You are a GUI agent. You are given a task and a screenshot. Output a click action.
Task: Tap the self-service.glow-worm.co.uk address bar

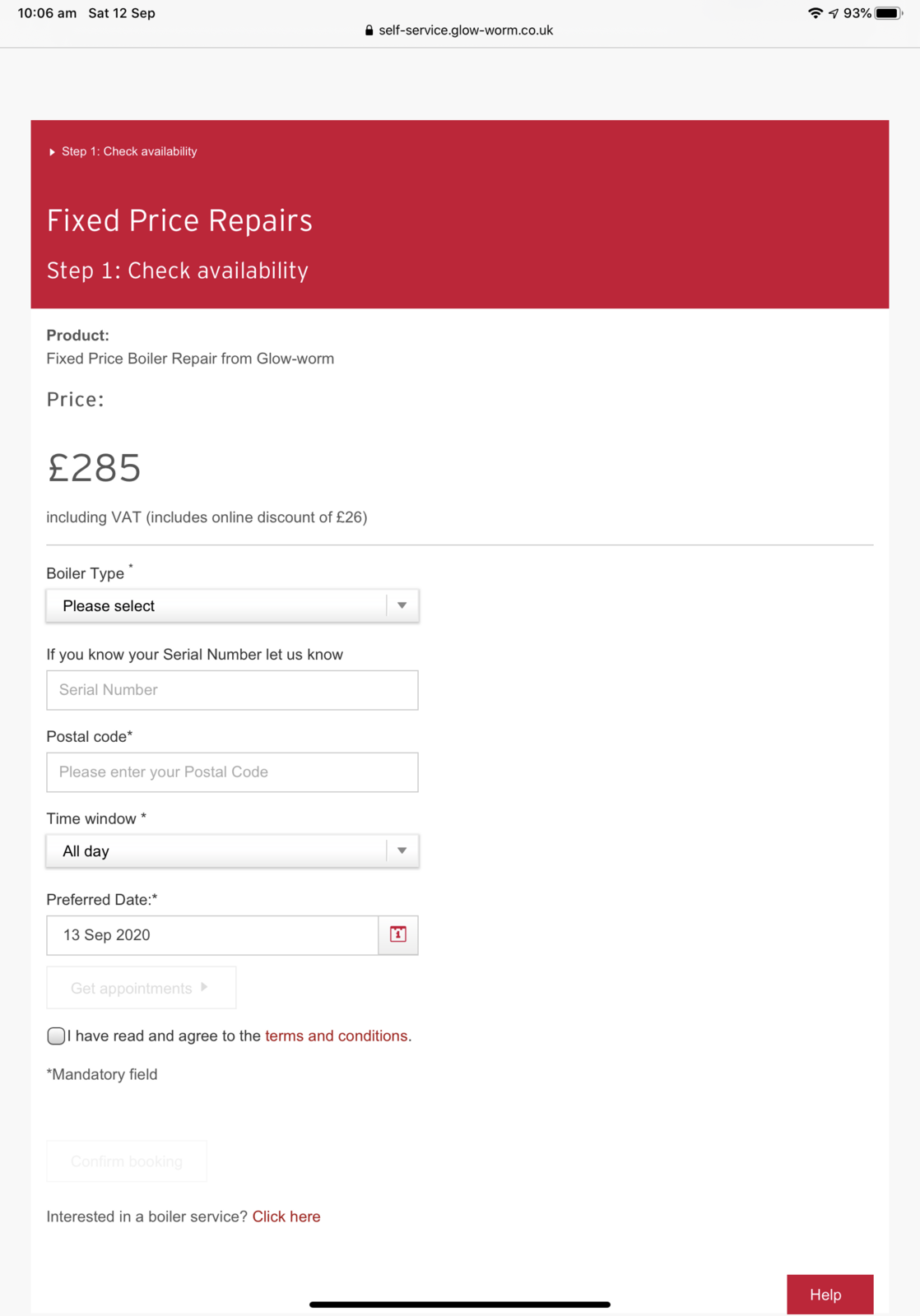465,30
